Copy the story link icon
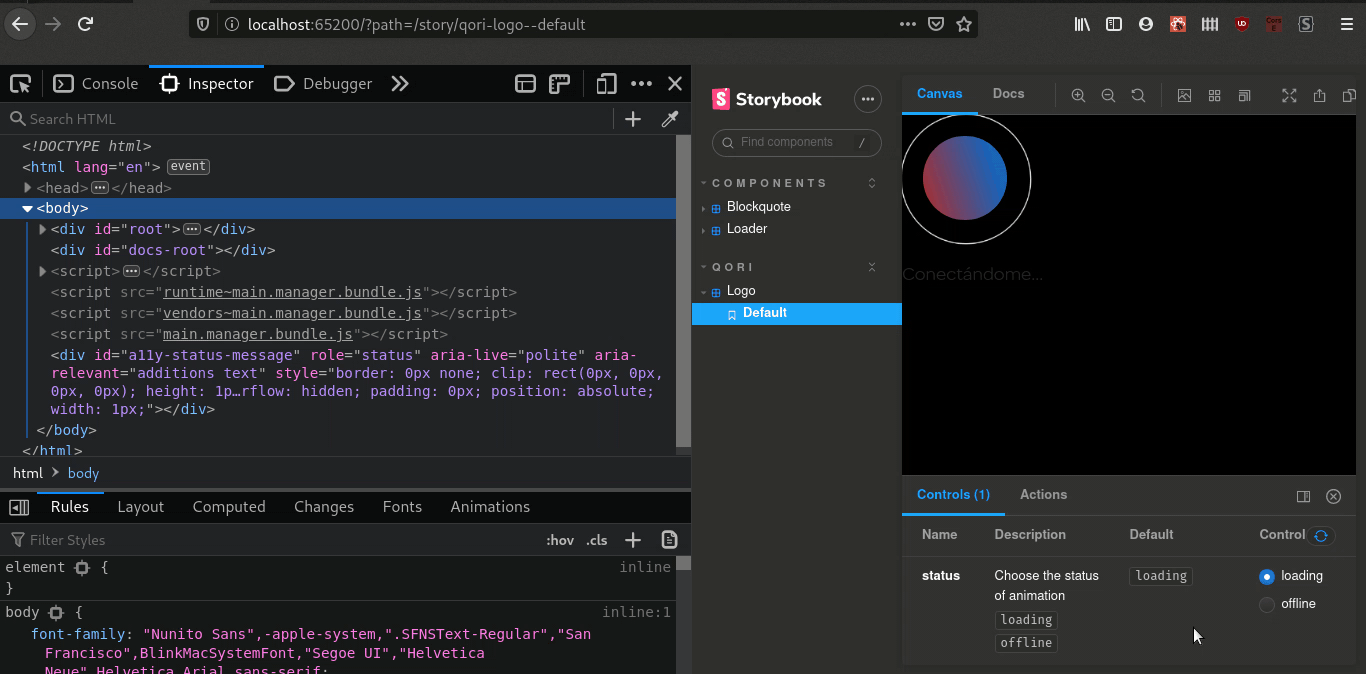 [x=1348, y=95]
